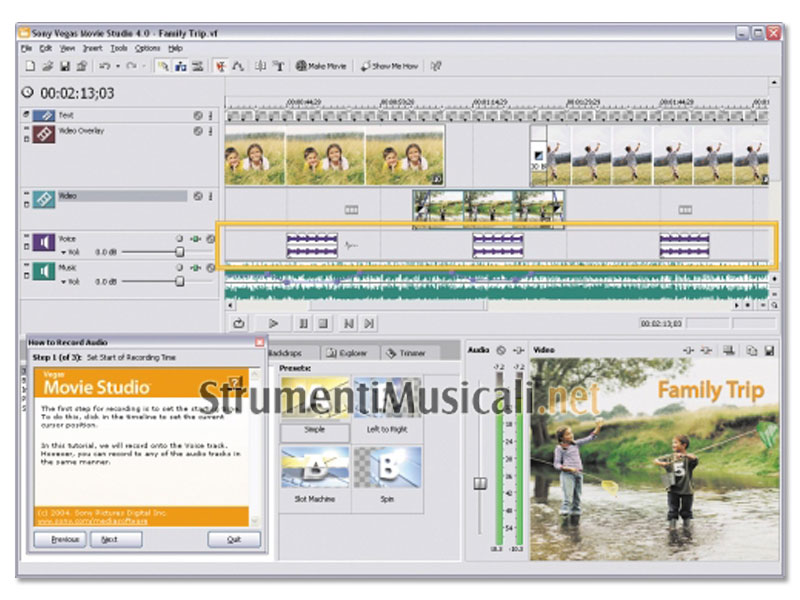Viewport: 800px width, 600px height.
Task: Click Next in the tutorial dialog
Action: pos(115,539)
